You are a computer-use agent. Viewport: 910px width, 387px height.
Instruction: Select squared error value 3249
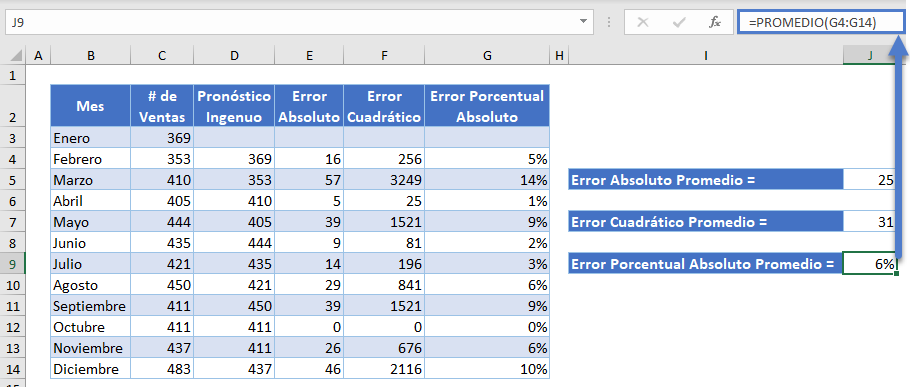click(384, 180)
